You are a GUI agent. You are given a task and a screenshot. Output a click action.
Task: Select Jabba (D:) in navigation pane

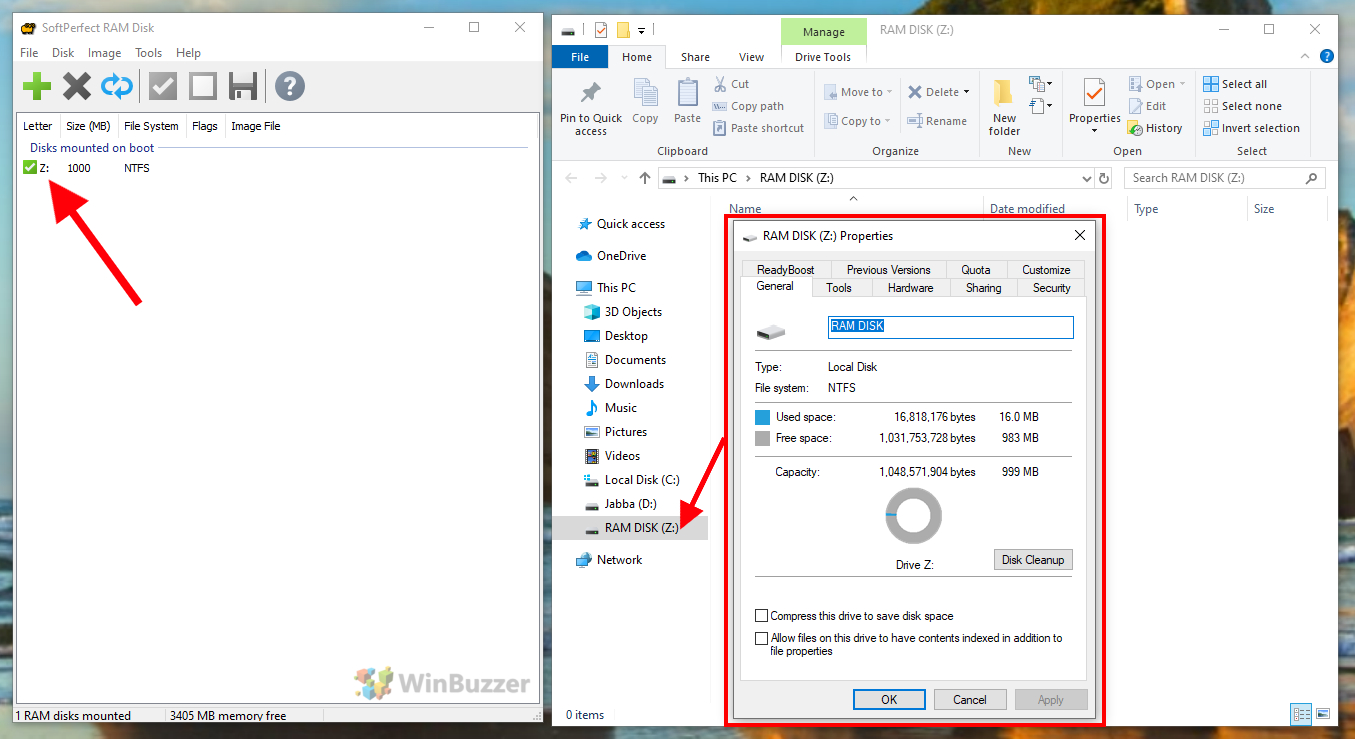[630, 504]
